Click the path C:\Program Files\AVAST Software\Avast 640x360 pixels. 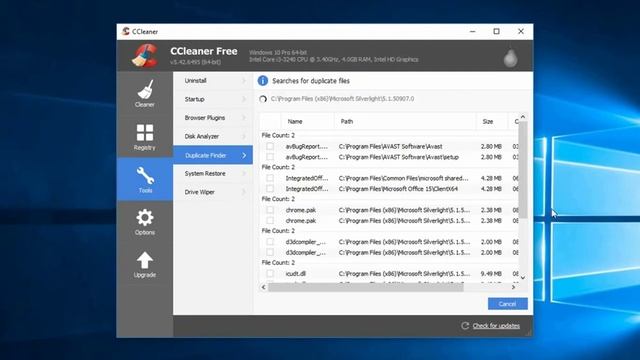point(391,146)
